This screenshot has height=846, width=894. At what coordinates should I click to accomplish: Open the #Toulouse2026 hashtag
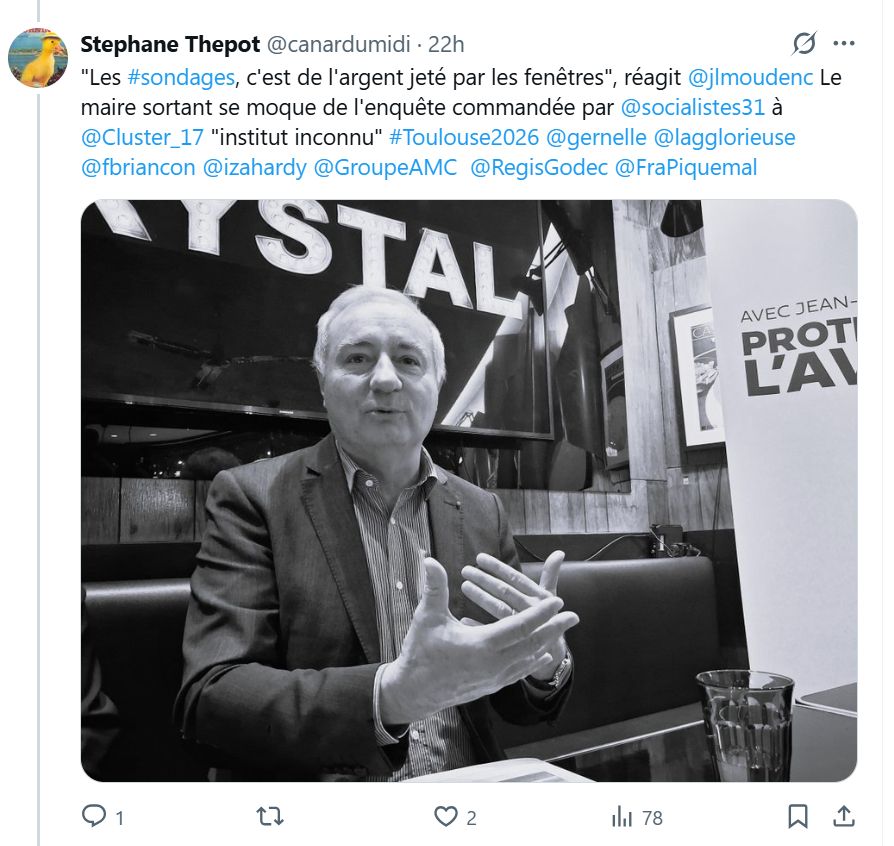464,137
